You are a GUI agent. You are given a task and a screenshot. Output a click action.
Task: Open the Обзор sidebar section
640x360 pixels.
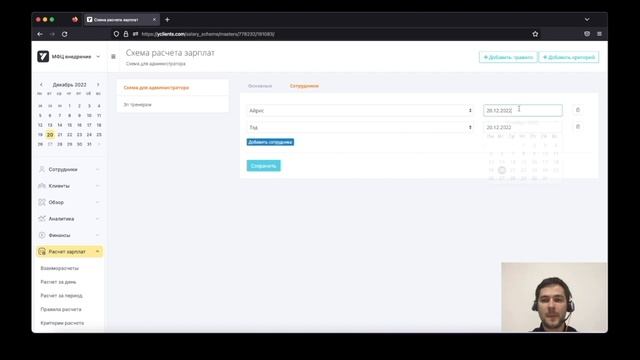click(x=56, y=202)
